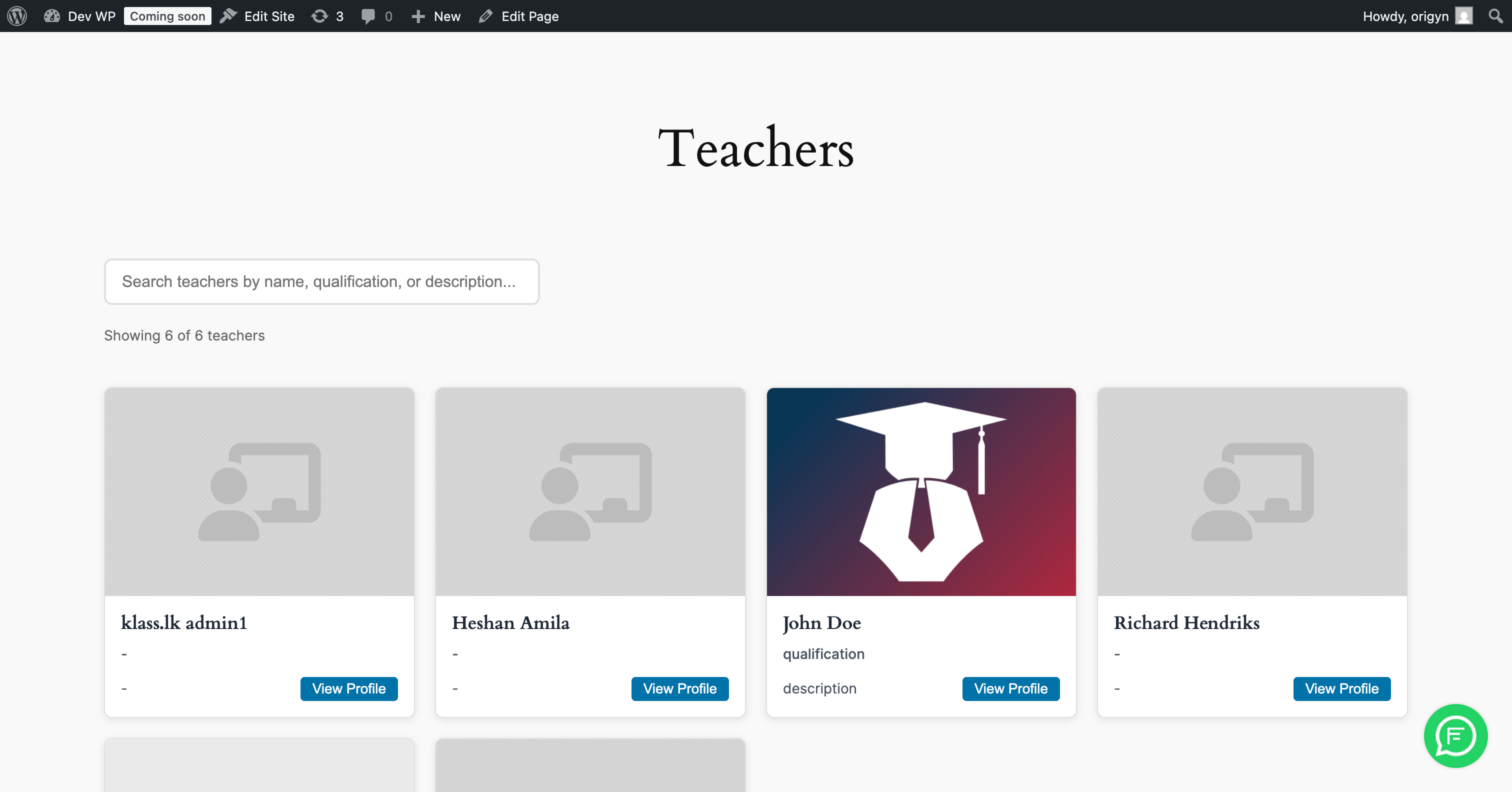
Task: Focus the search teachers input field
Action: pos(321,282)
